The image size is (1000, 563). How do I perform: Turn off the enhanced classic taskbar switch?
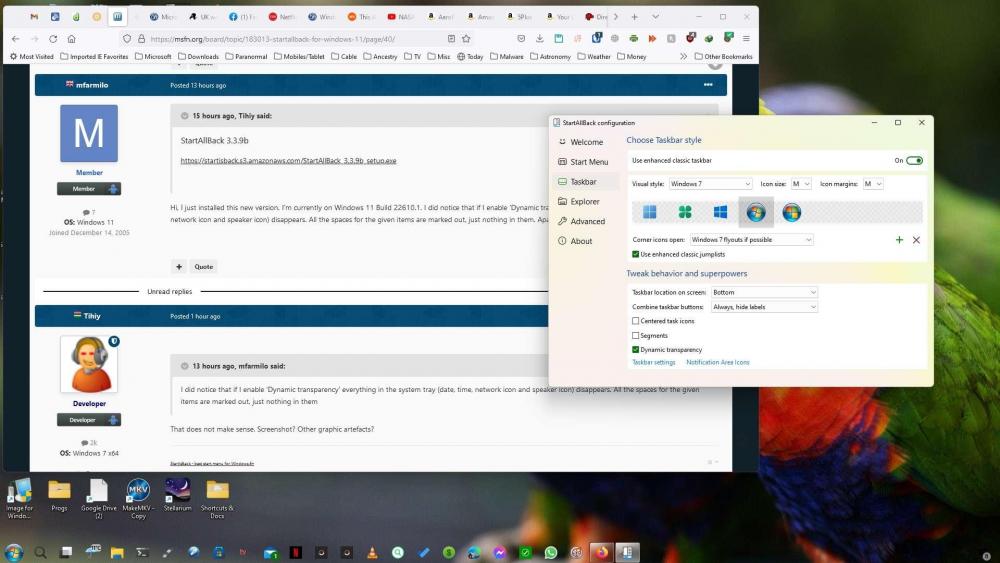point(914,160)
